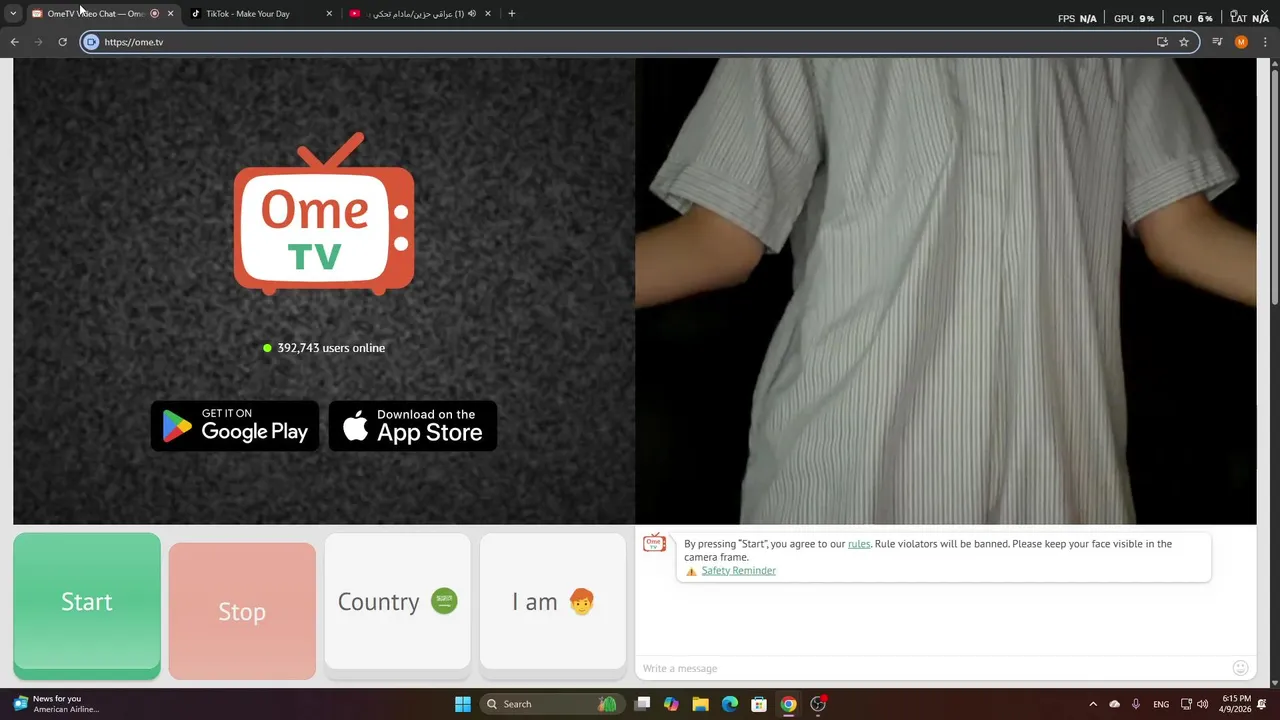Image resolution: width=1280 pixels, height=720 pixels.
Task: Open the media control icon in the toolbar
Action: [x=1217, y=42]
